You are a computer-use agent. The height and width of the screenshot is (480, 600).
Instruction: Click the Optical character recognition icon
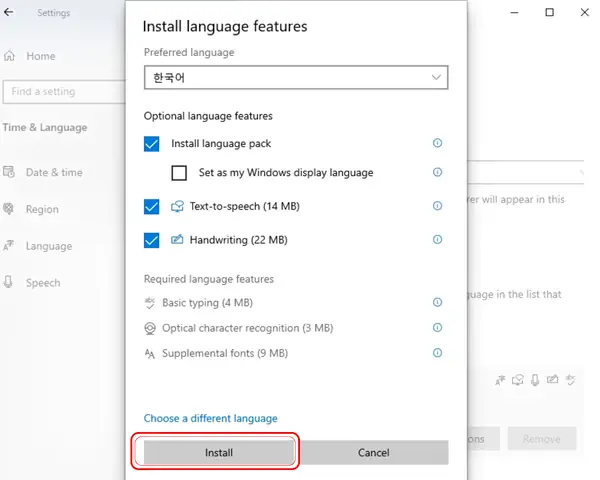(150, 328)
